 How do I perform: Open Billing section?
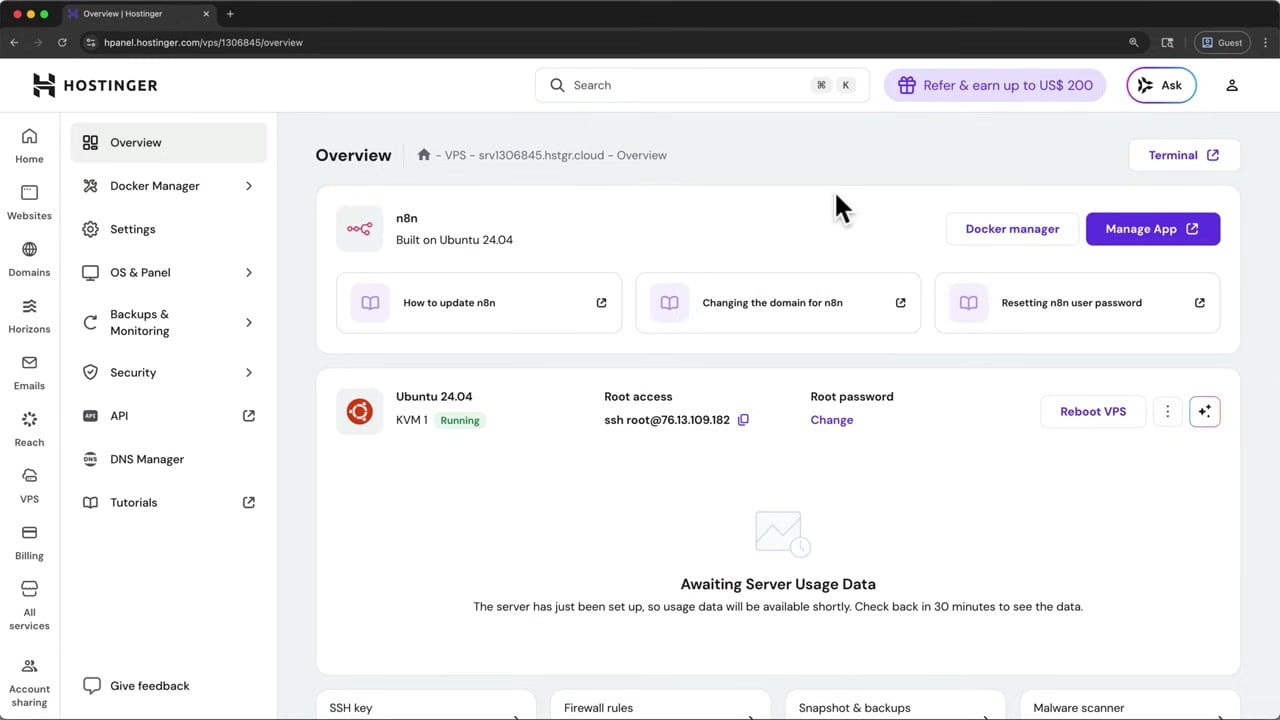[x=29, y=543]
